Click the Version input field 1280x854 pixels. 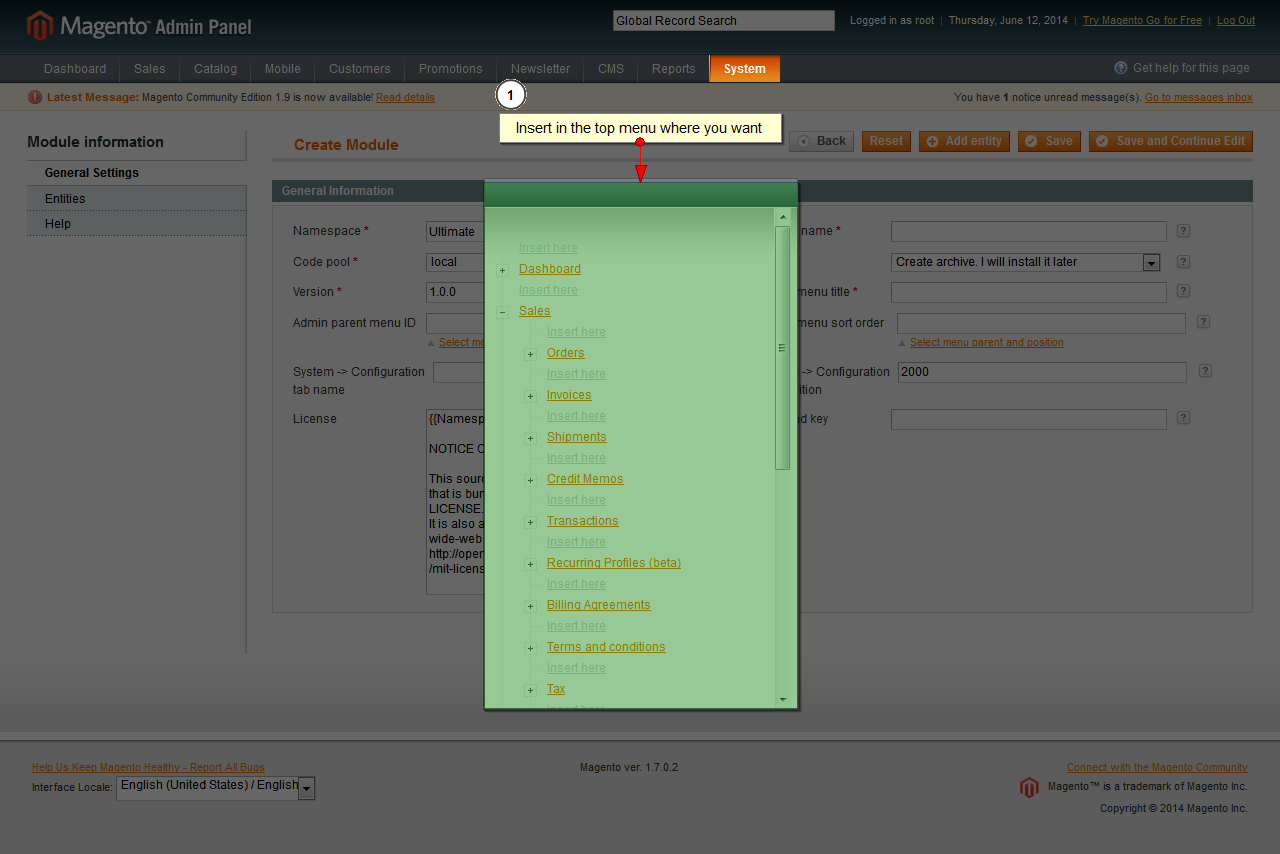point(455,292)
